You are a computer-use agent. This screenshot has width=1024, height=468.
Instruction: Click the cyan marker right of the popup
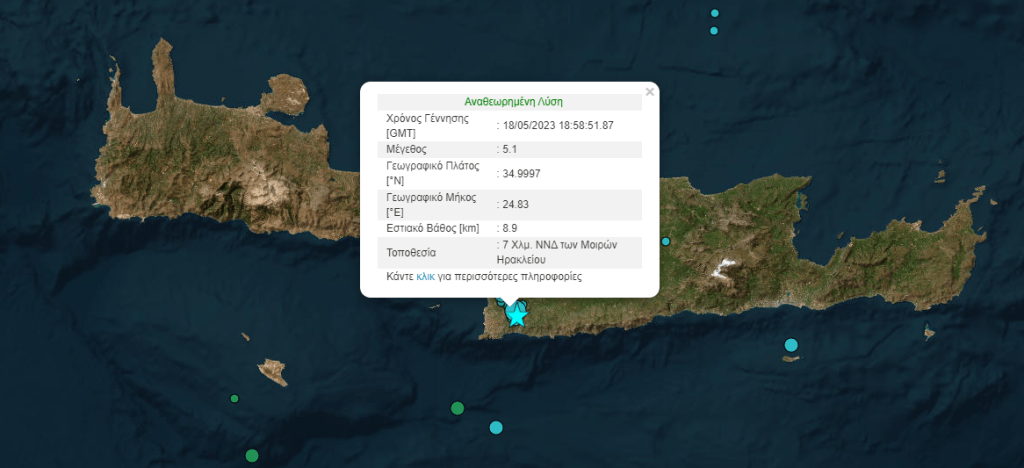pyautogui.click(x=665, y=241)
